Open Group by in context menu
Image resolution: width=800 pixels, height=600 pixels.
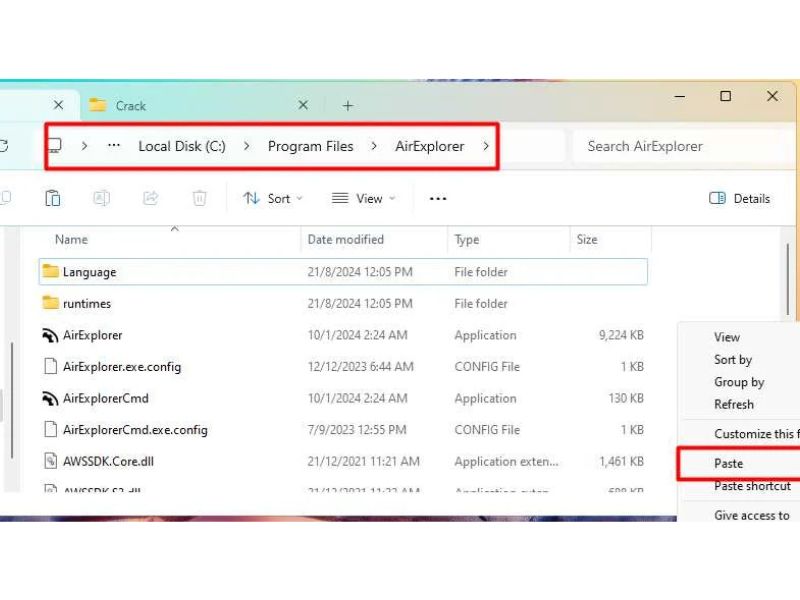[739, 382]
